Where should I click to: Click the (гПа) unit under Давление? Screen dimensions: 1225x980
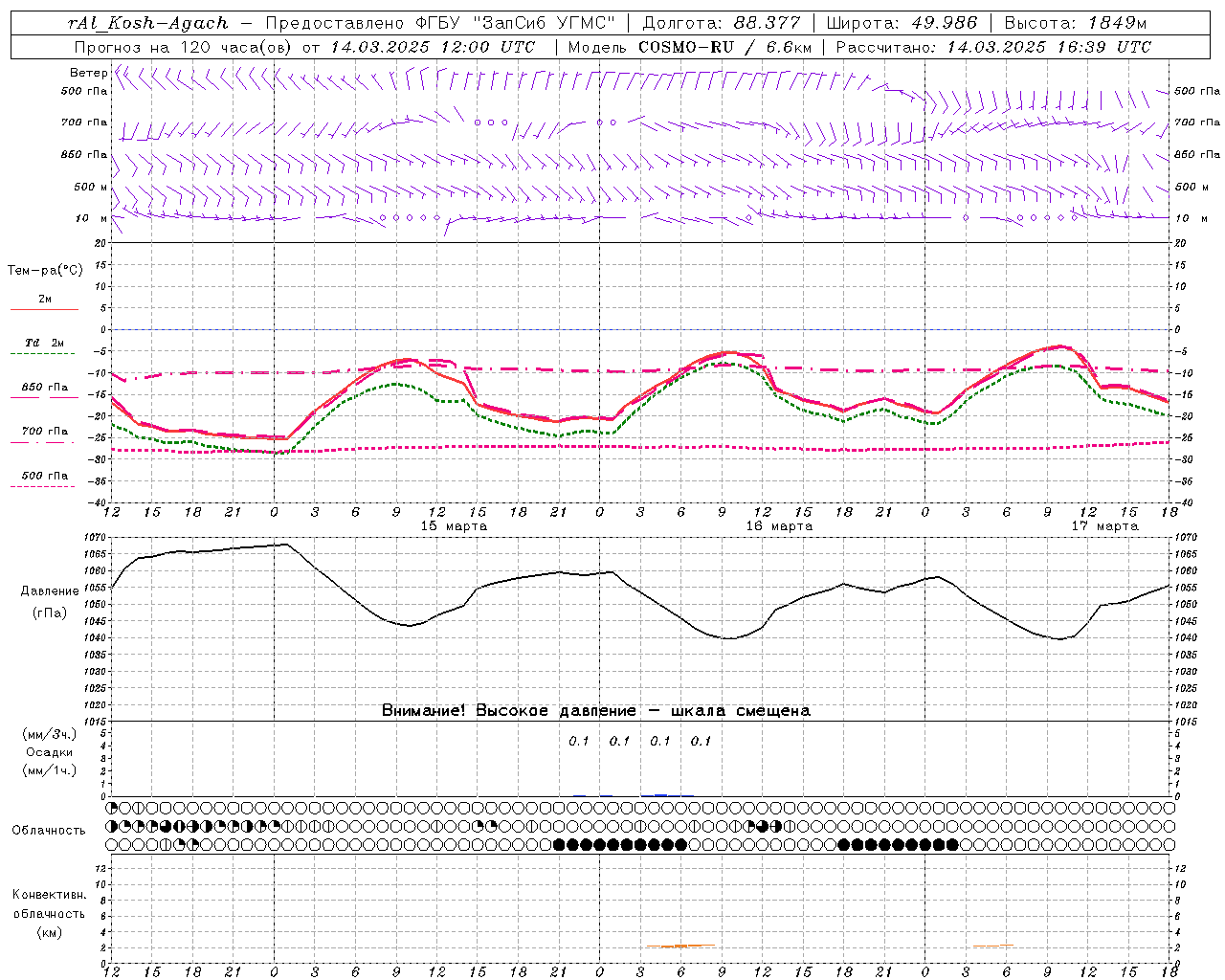(x=50, y=612)
